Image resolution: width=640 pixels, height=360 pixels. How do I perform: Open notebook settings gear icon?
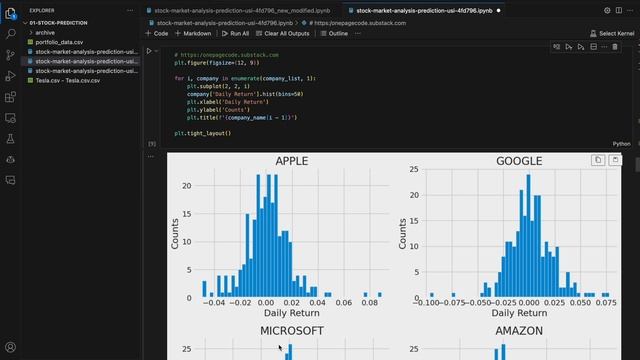tap(607, 11)
